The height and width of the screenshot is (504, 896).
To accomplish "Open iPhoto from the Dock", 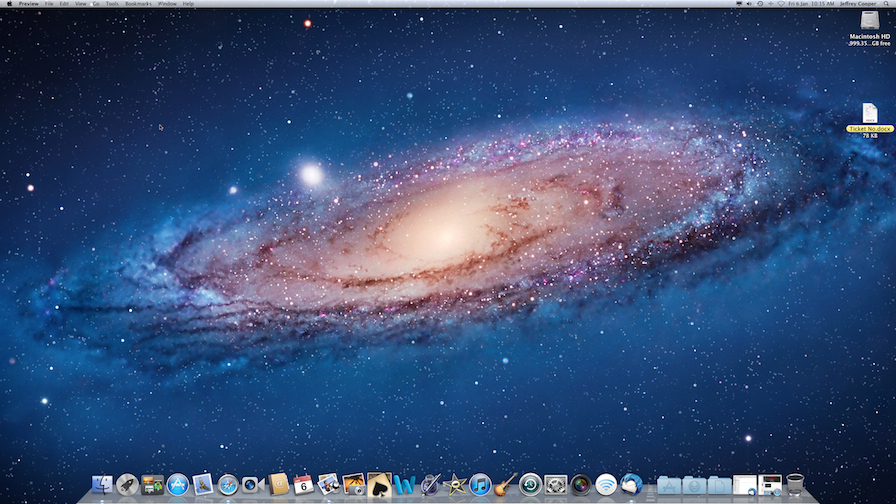I will [354, 485].
